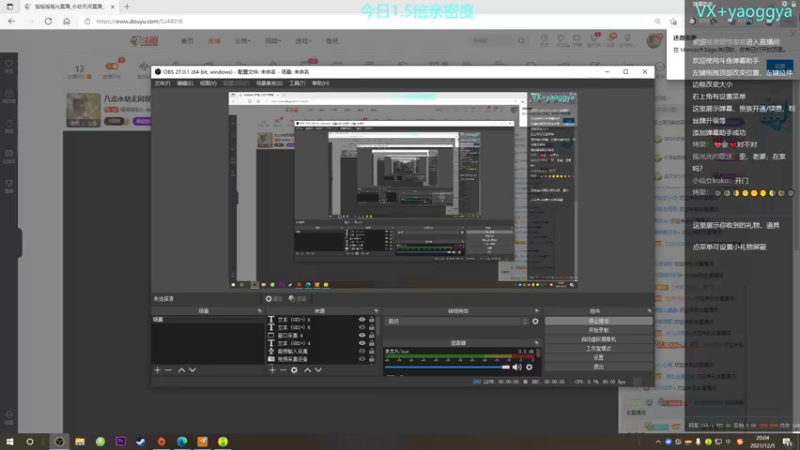Open source properties gear in sources toolbar
The height and width of the screenshot is (450, 800).
(294, 370)
